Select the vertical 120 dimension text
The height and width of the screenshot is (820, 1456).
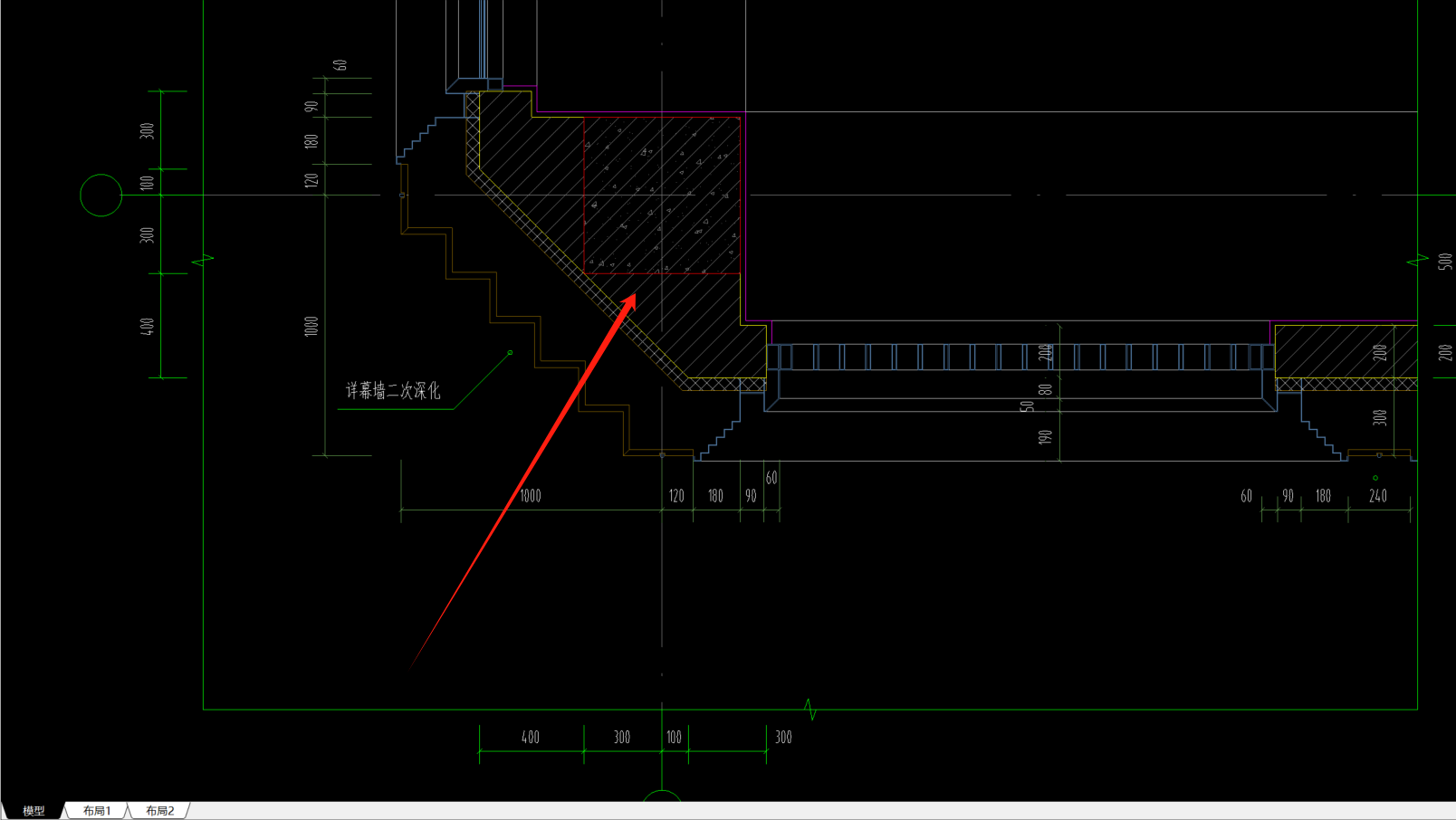pyautogui.click(x=311, y=179)
